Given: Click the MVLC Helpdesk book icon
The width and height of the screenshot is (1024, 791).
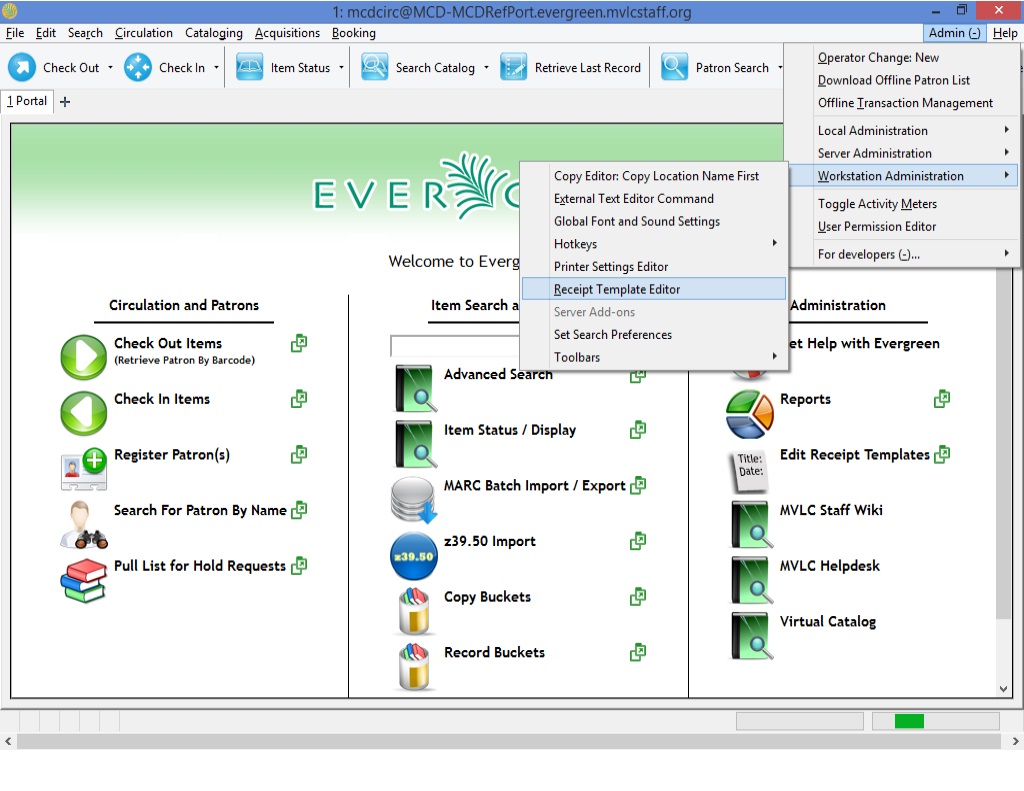Looking at the screenshot, I should pos(752,580).
